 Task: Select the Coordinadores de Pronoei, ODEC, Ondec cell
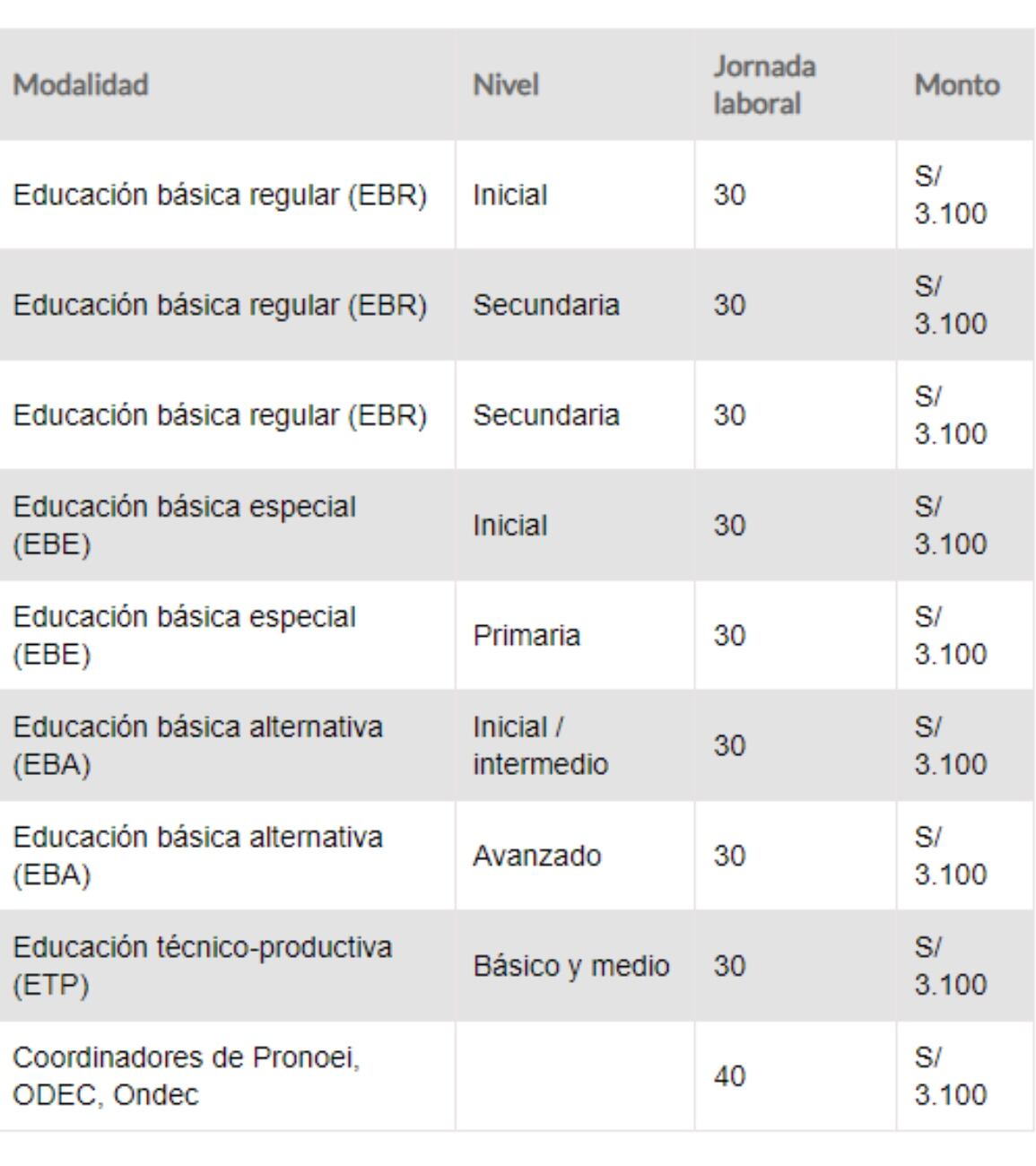[x=186, y=1076]
